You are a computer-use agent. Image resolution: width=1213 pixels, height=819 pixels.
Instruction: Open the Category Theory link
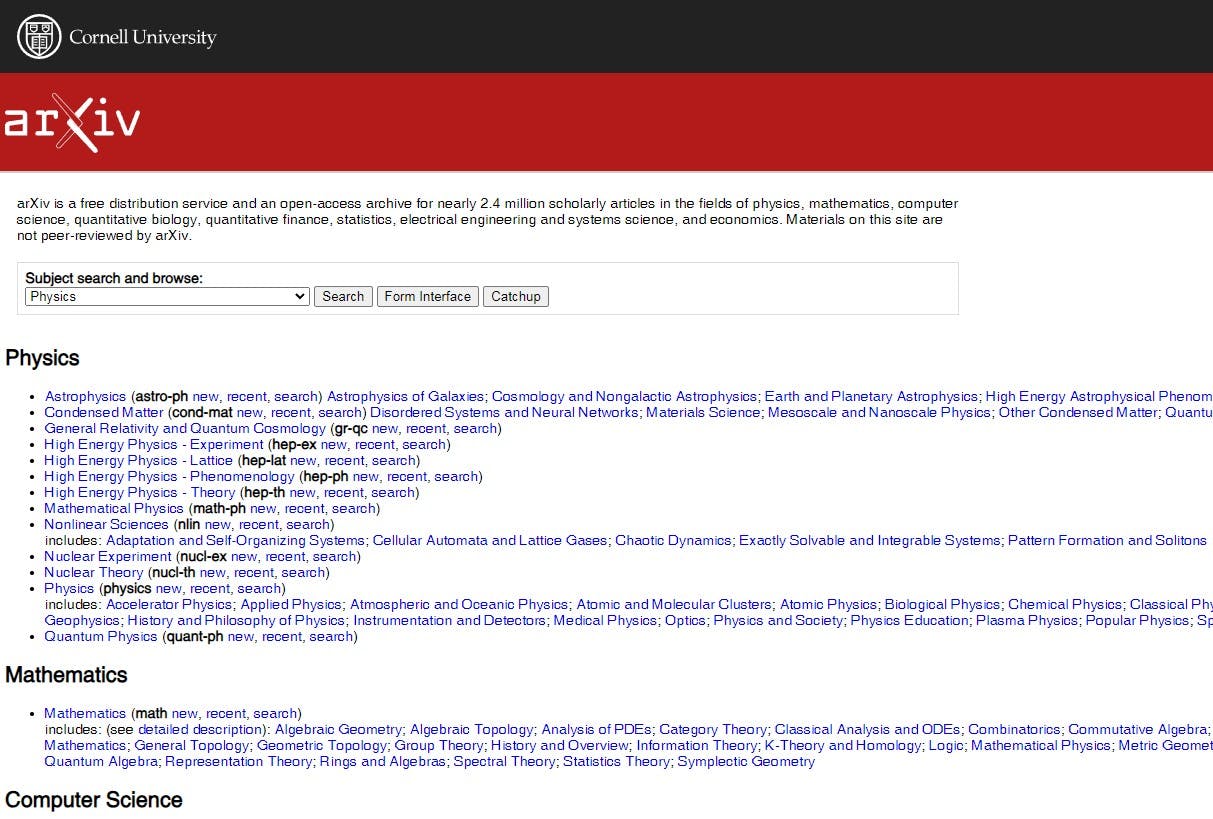pyautogui.click(x=713, y=730)
